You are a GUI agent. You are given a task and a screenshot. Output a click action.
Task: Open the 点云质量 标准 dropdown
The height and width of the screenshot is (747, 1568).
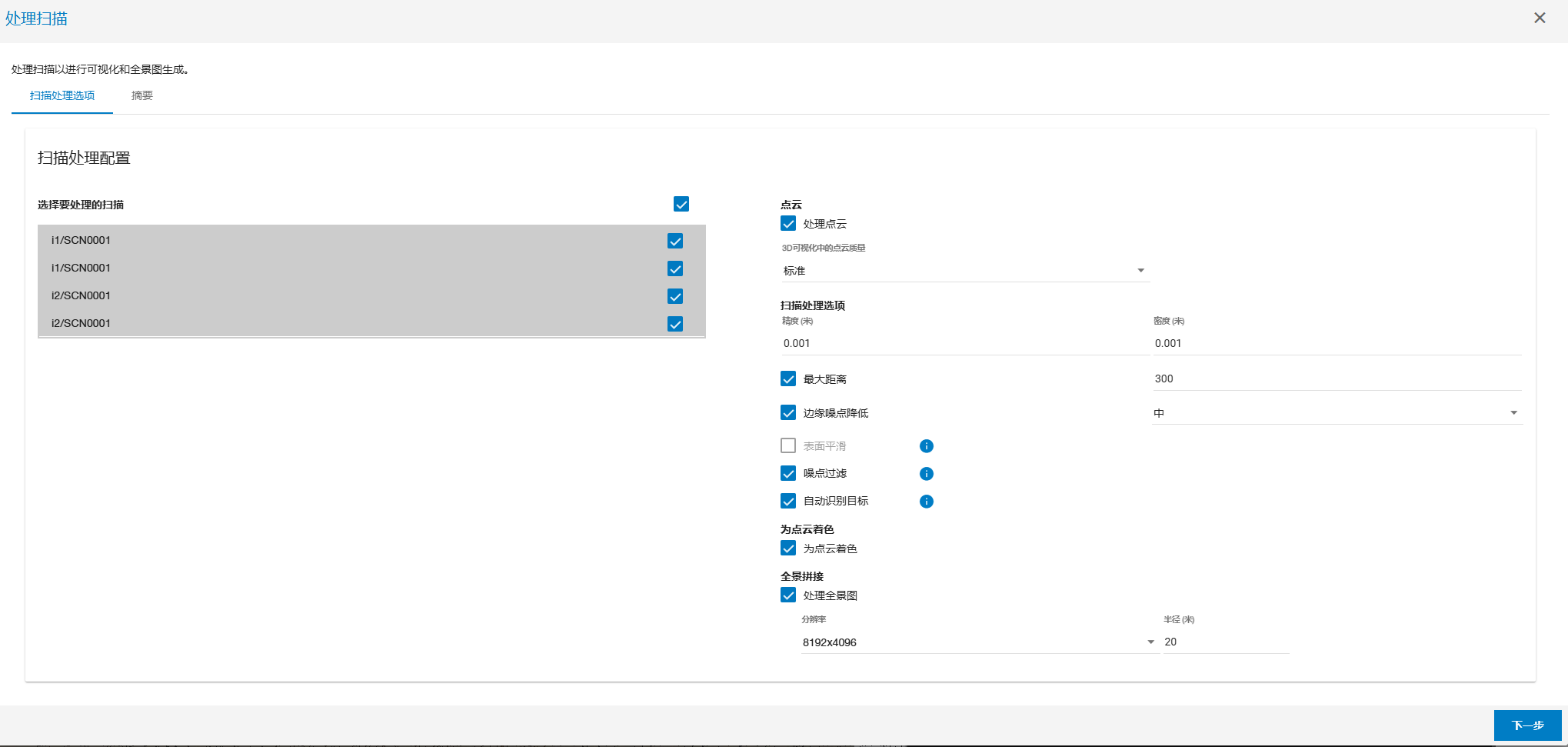tap(964, 271)
